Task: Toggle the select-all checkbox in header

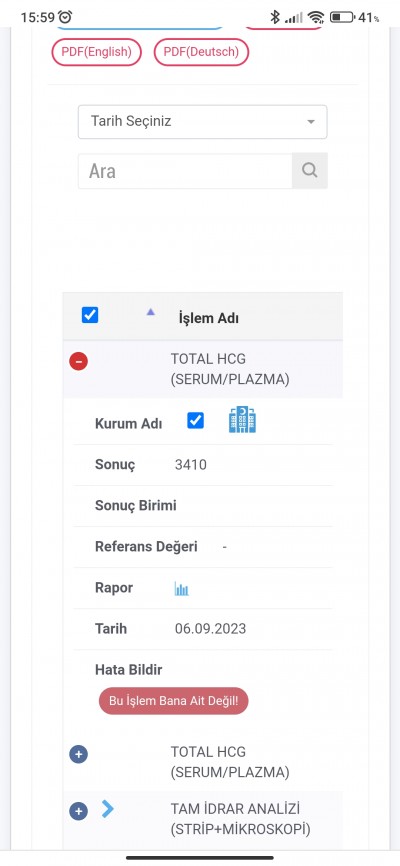Action: pos(90,315)
